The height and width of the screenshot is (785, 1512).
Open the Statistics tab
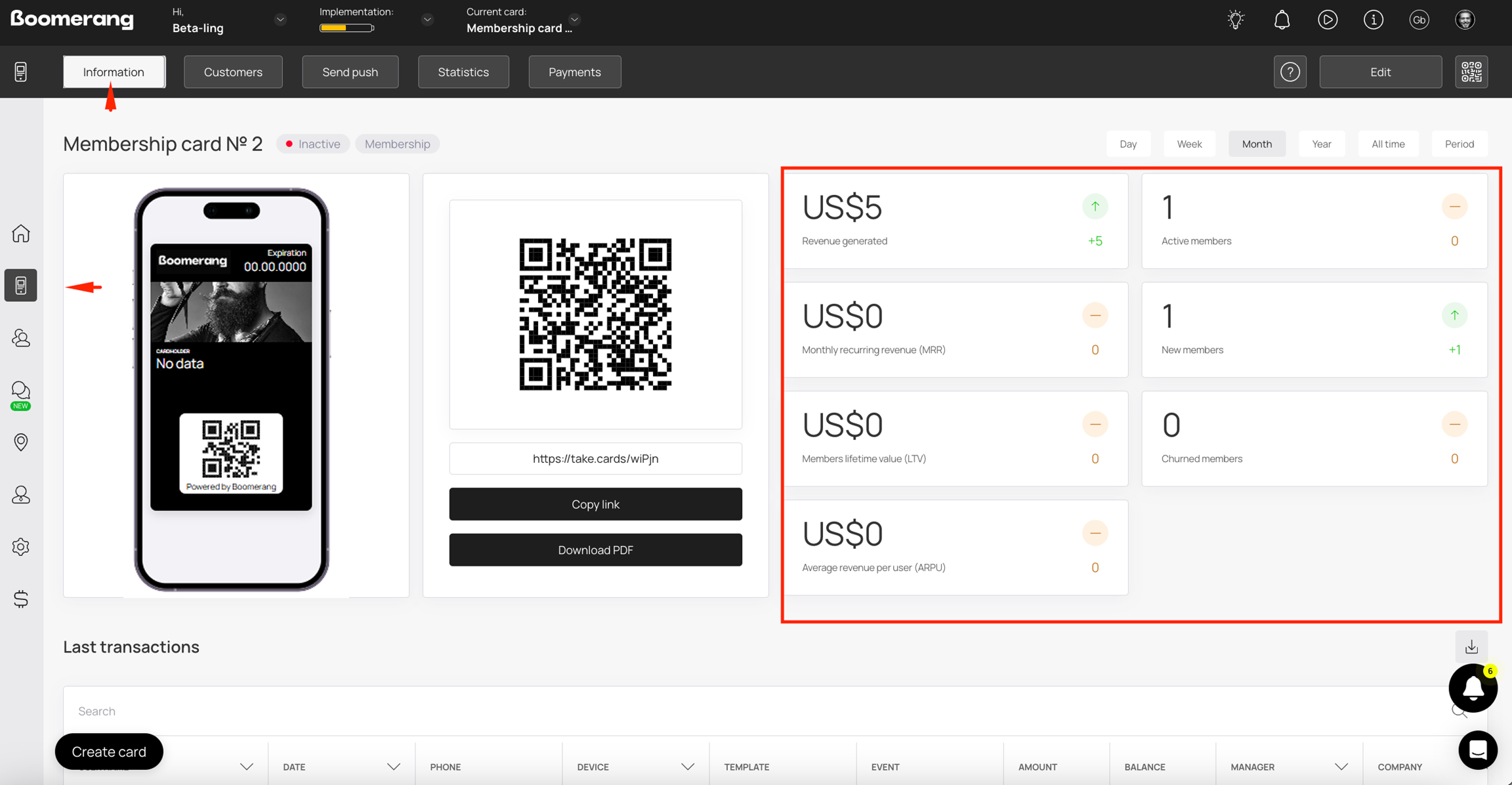463,72
